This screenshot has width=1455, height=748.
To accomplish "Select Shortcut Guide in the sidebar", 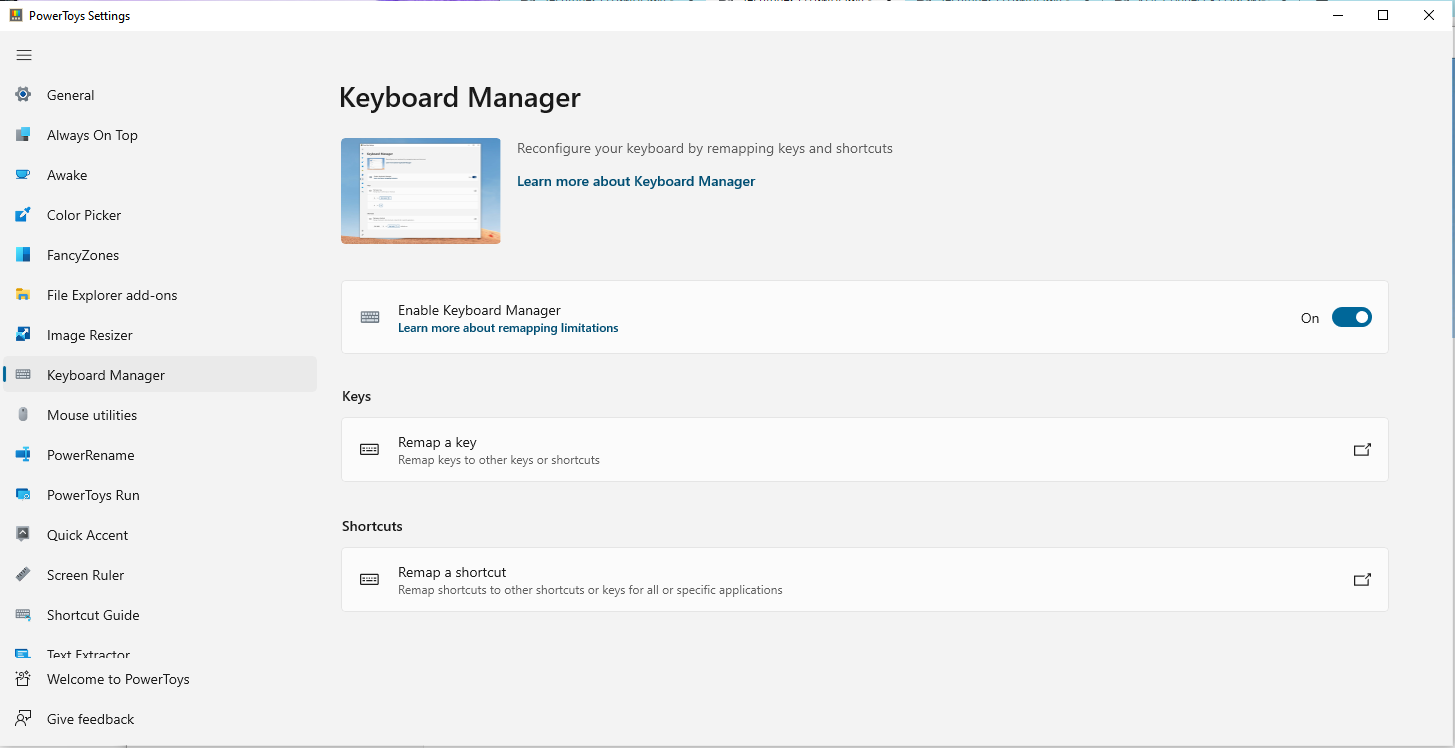I will 93,615.
